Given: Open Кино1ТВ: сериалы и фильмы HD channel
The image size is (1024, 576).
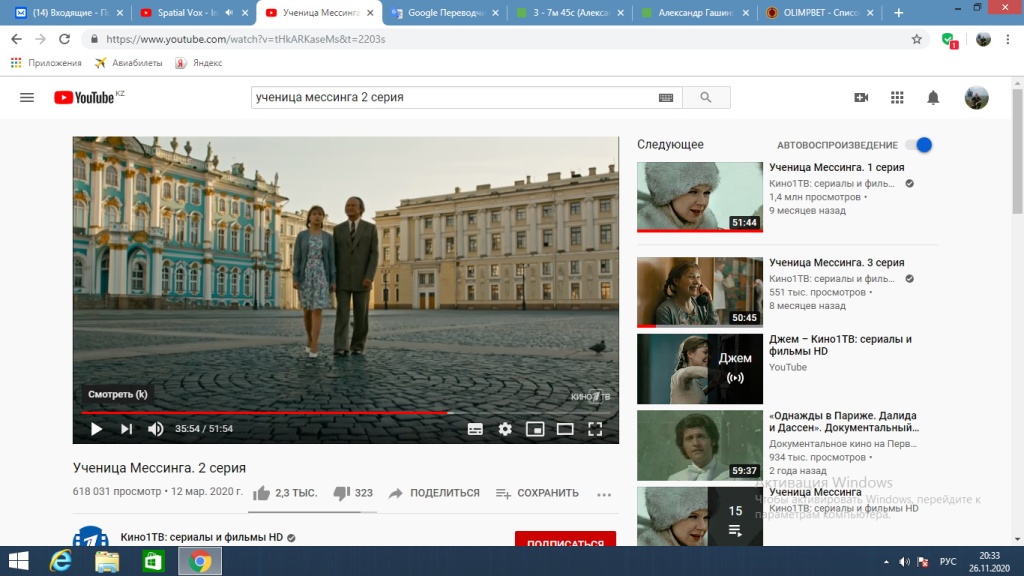Looking at the screenshot, I should [x=202, y=537].
